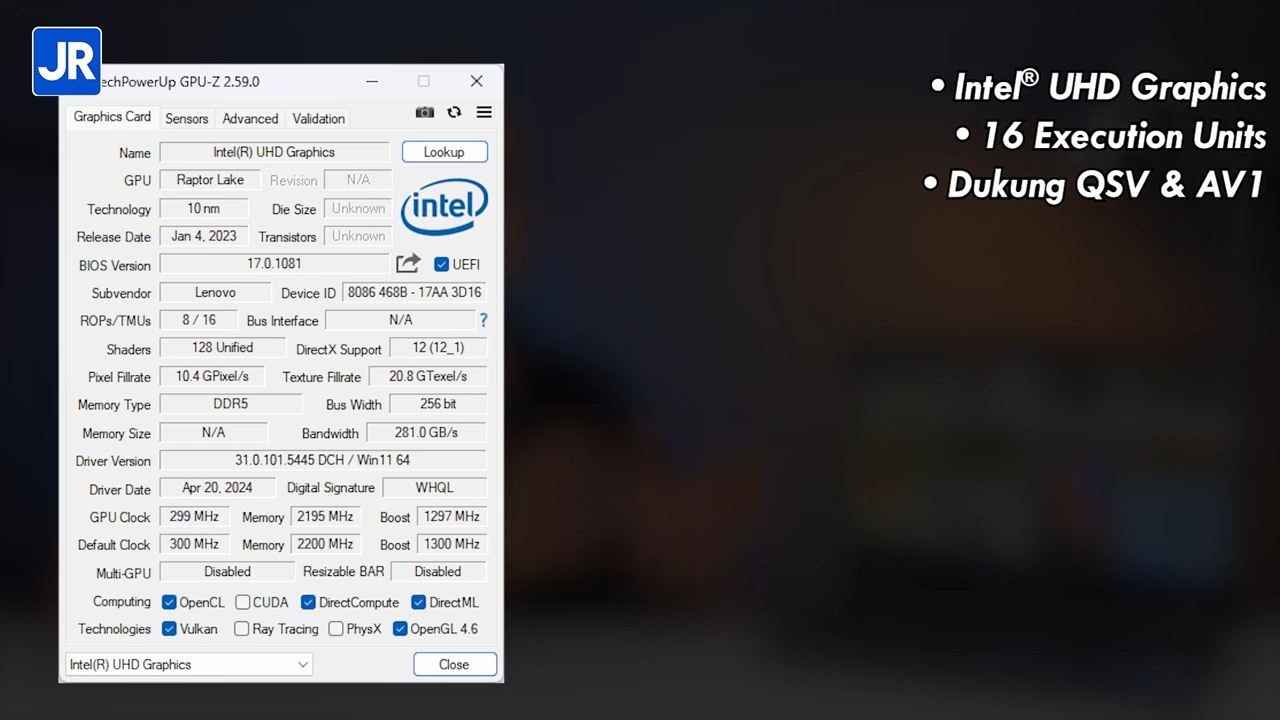This screenshot has height=720, width=1280.
Task: Click the Pixel Fillrate value 10.4 GPixel/s
Action: (212, 376)
